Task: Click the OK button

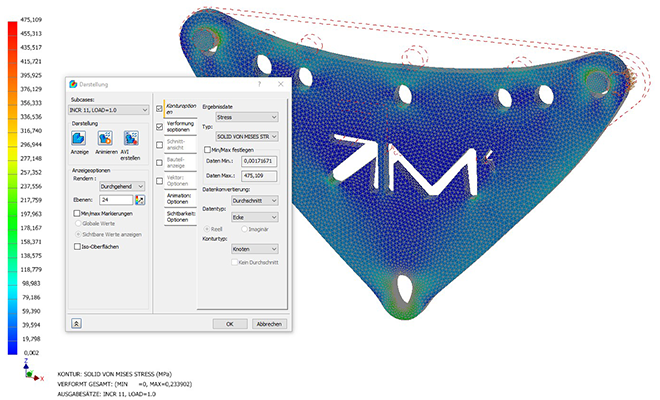Action: (229, 324)
